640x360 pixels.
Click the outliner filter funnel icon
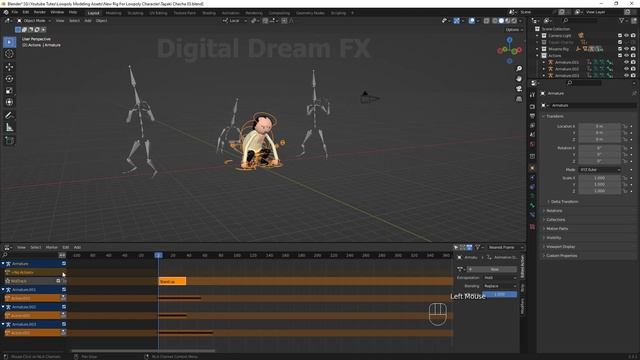(622, 20)
